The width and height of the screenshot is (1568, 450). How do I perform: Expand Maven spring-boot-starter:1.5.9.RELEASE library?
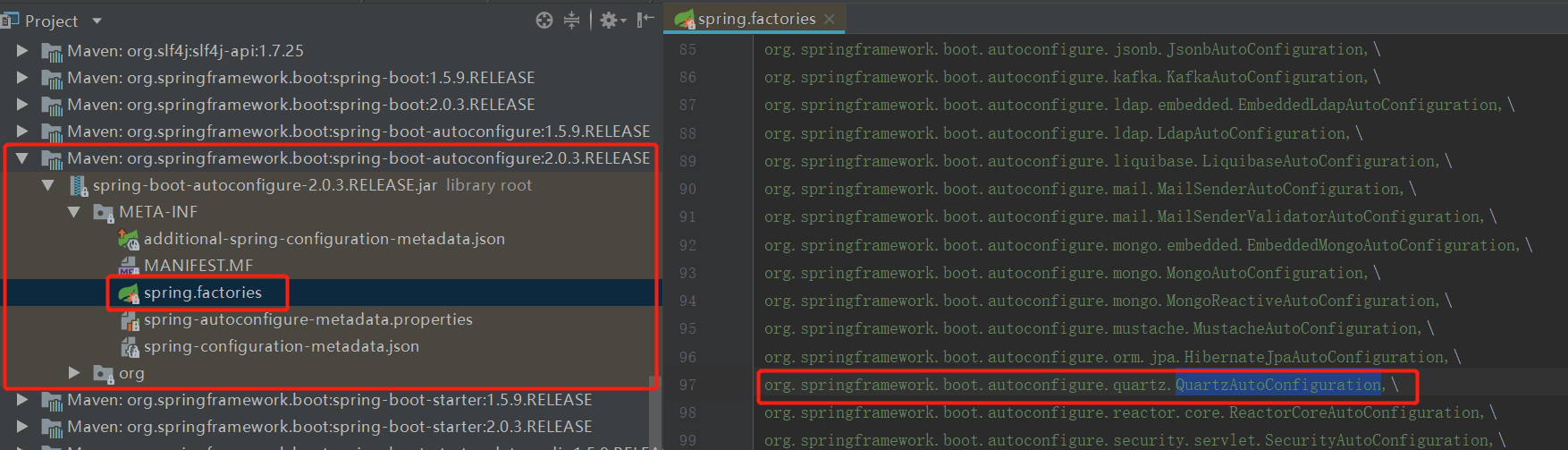tap(22, 400)
